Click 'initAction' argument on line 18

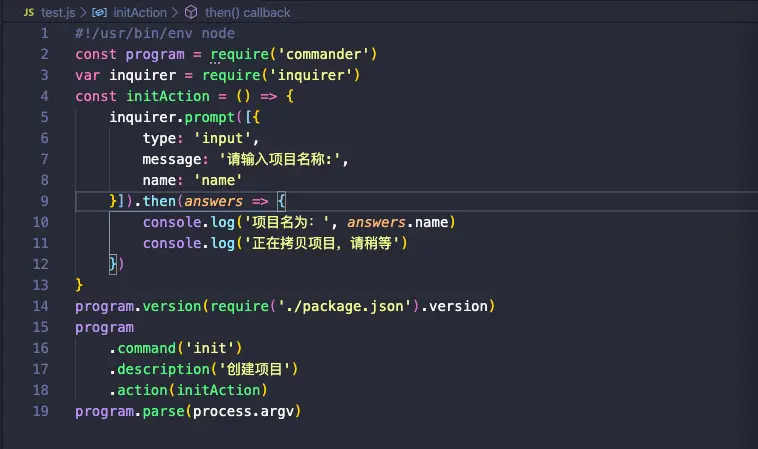(219, 390)
